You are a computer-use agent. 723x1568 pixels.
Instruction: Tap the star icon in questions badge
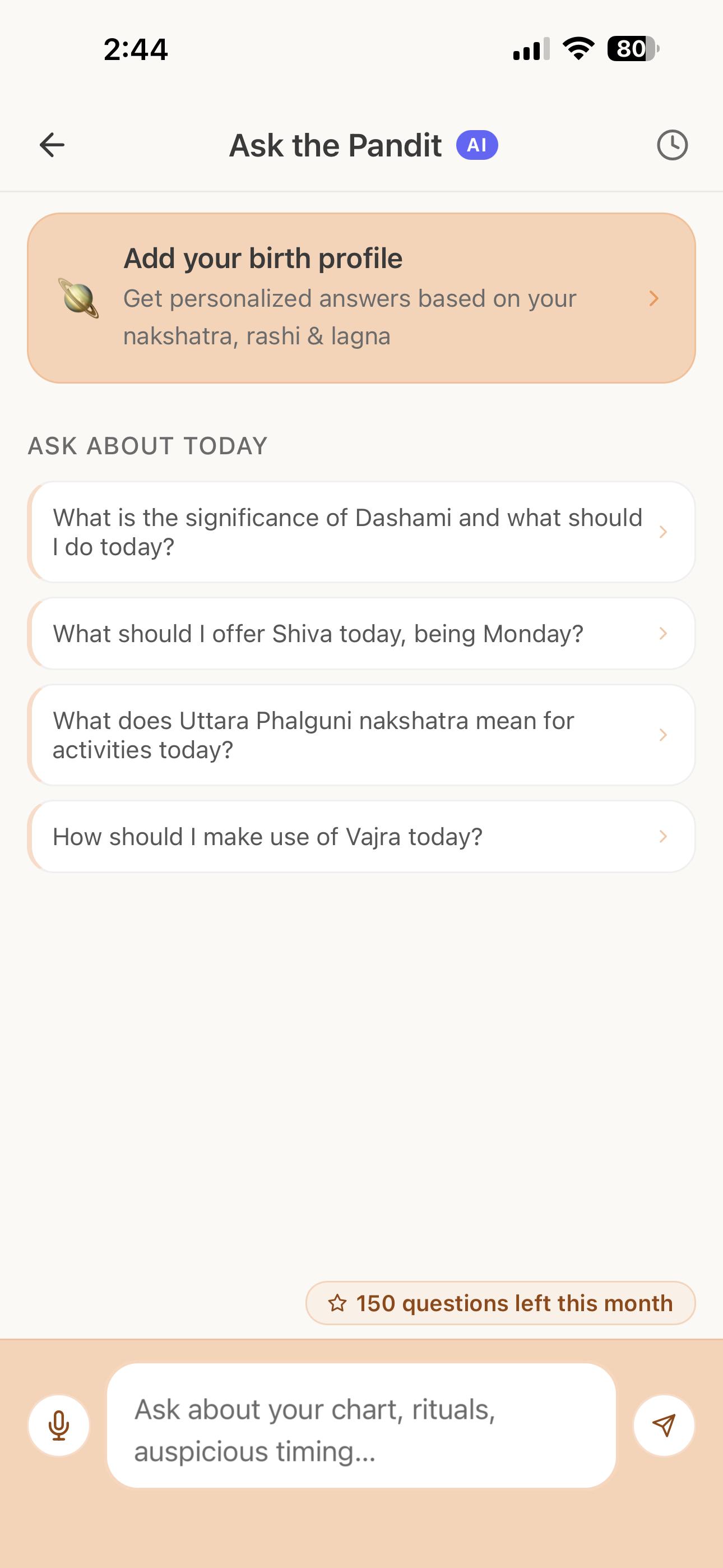[x=337, y=1303]
